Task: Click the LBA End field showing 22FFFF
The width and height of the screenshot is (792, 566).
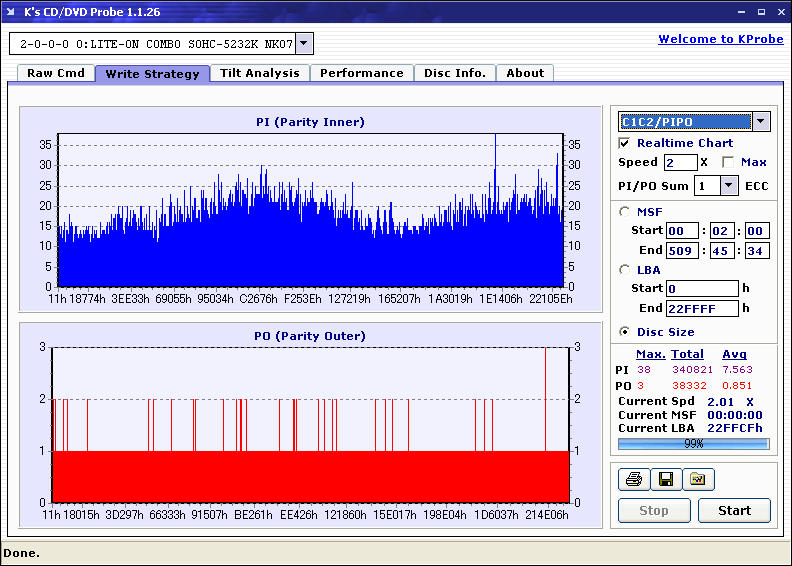Action: 702,309
